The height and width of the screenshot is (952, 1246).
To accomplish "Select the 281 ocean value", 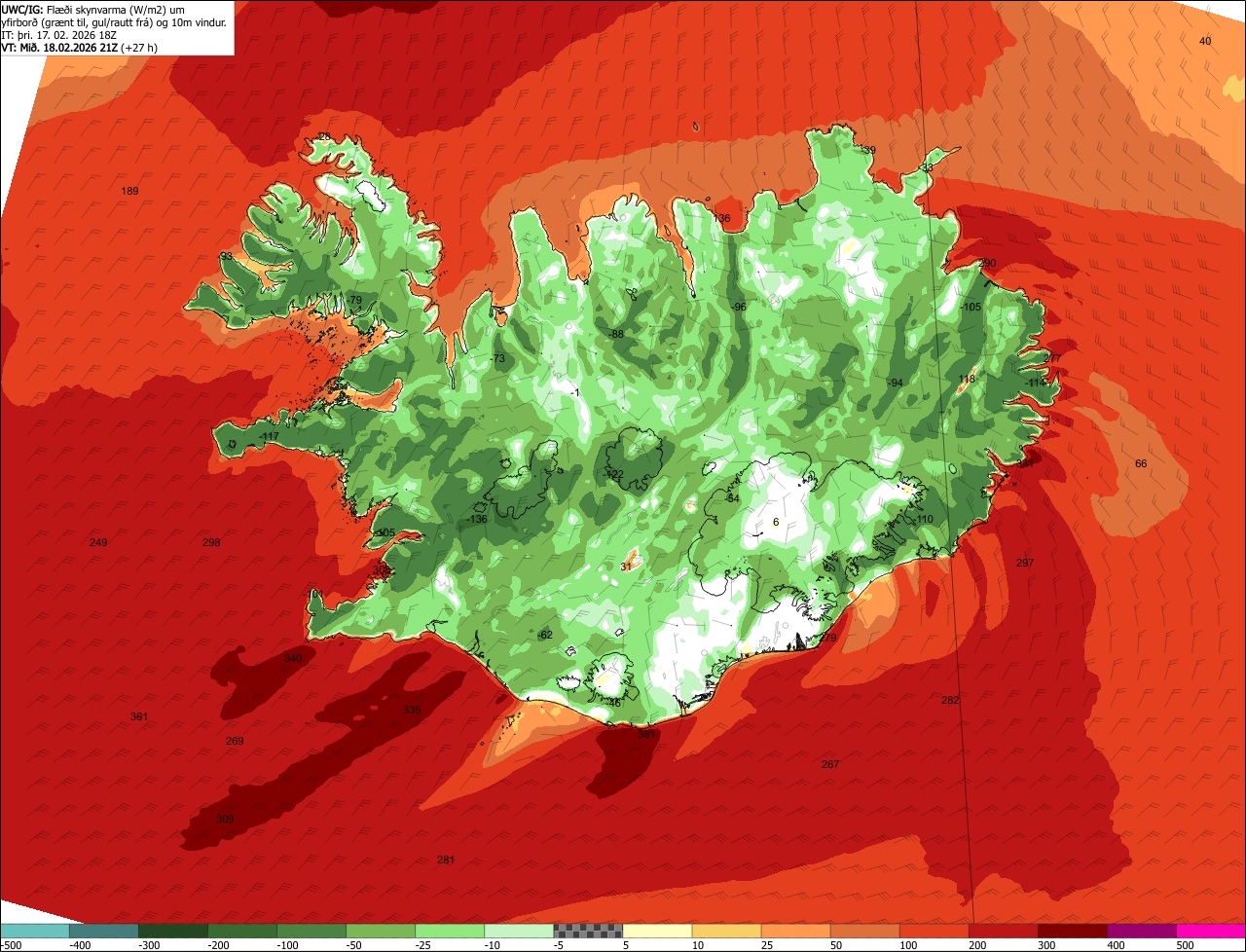I will [x=446, y=860].
